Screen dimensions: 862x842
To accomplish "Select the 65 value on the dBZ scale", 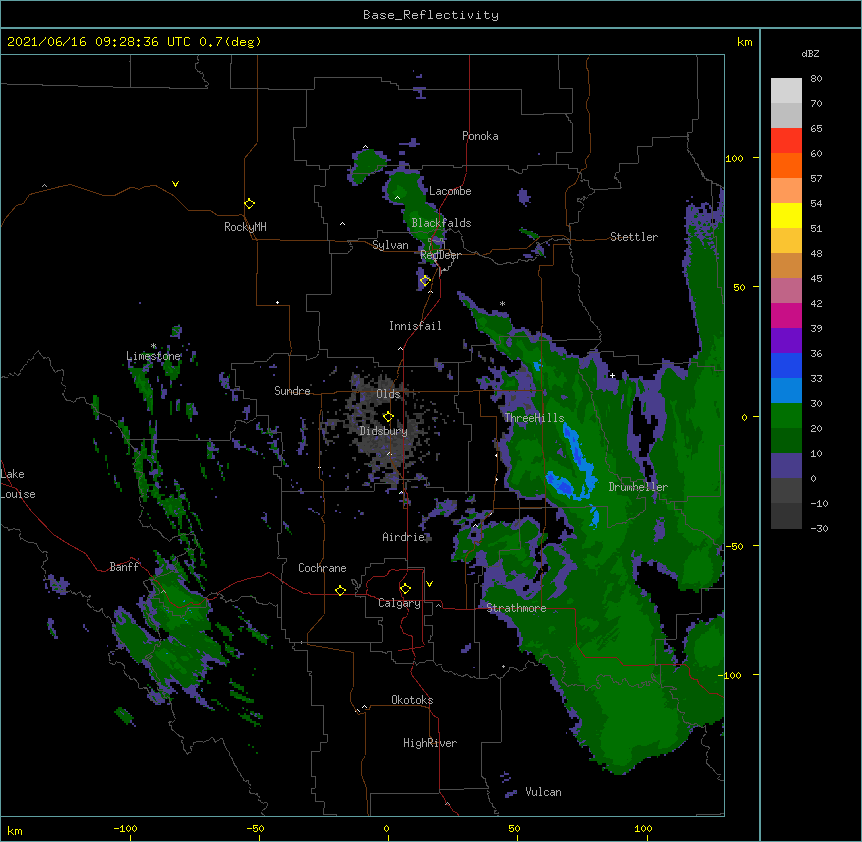I will [816, 129].
